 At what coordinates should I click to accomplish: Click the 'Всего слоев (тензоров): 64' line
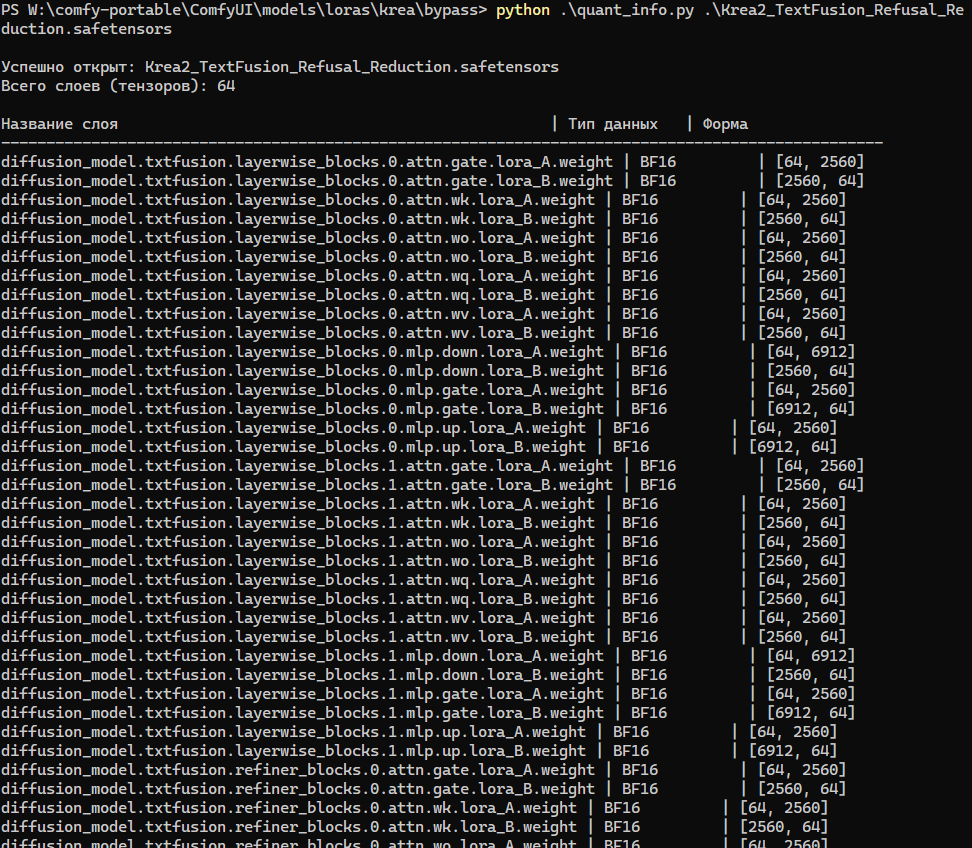118,86
